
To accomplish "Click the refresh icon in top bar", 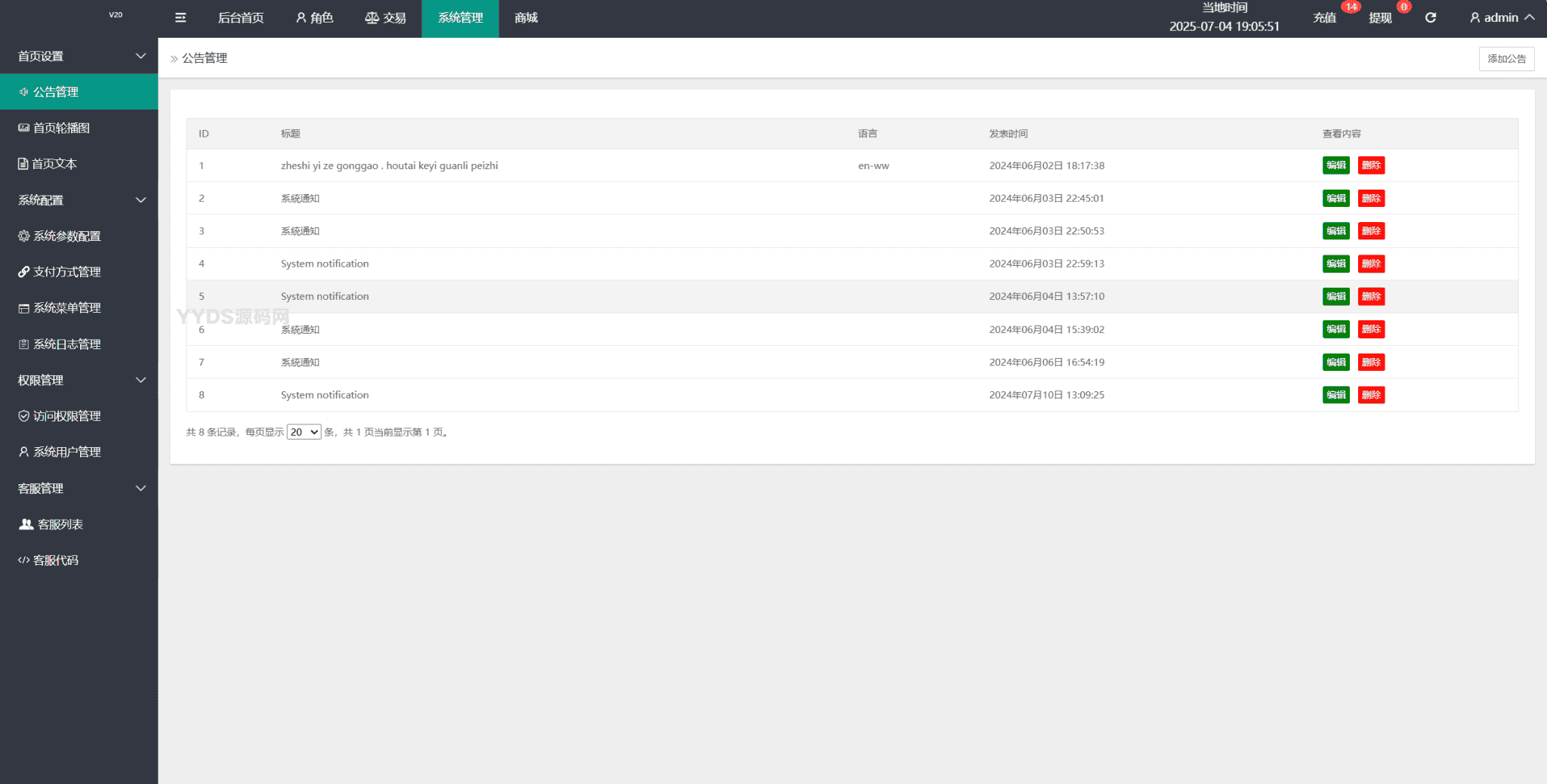I will 1430,18.
